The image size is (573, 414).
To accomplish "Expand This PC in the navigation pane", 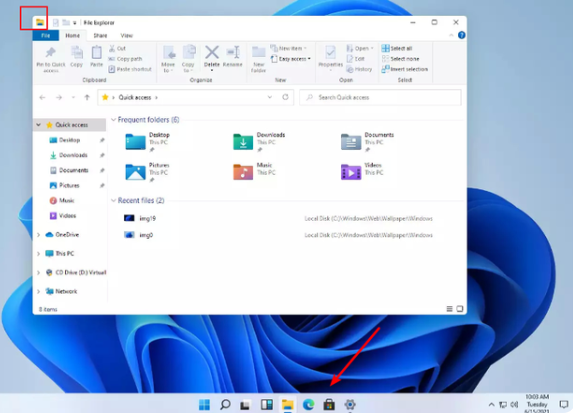I will 38,254.
